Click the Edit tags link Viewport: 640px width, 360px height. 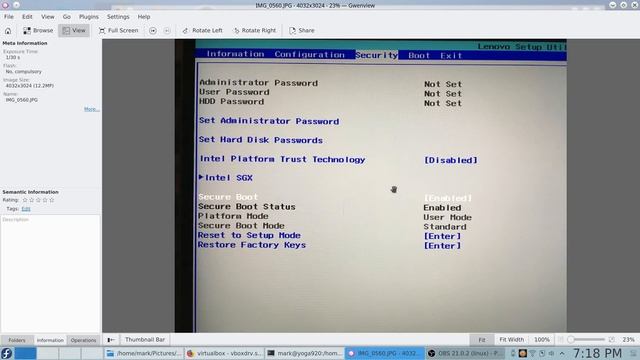pos(26,209)
